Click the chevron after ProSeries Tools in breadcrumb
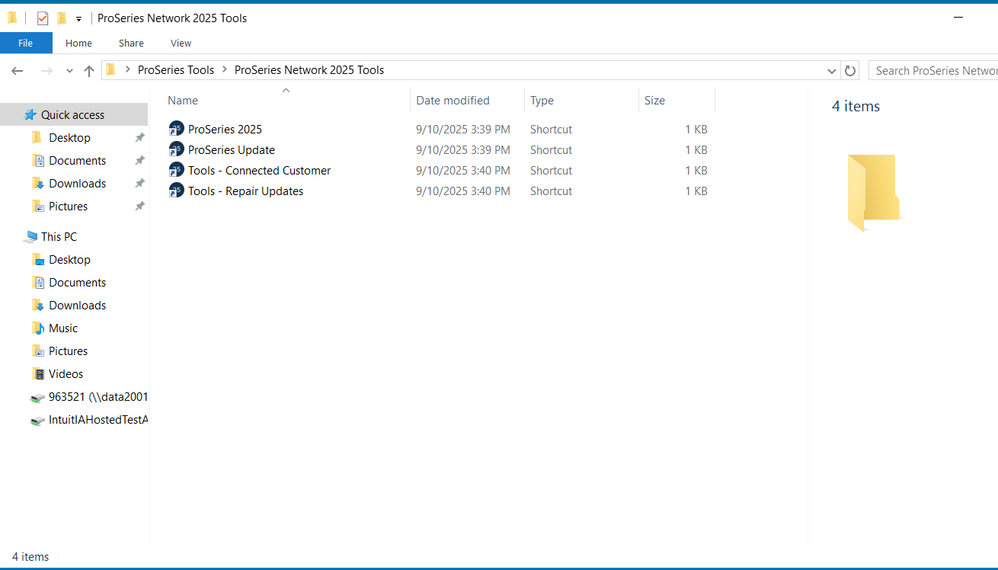Image resolution: width=998 pixels, height=570 pixels. pos(225,69)
